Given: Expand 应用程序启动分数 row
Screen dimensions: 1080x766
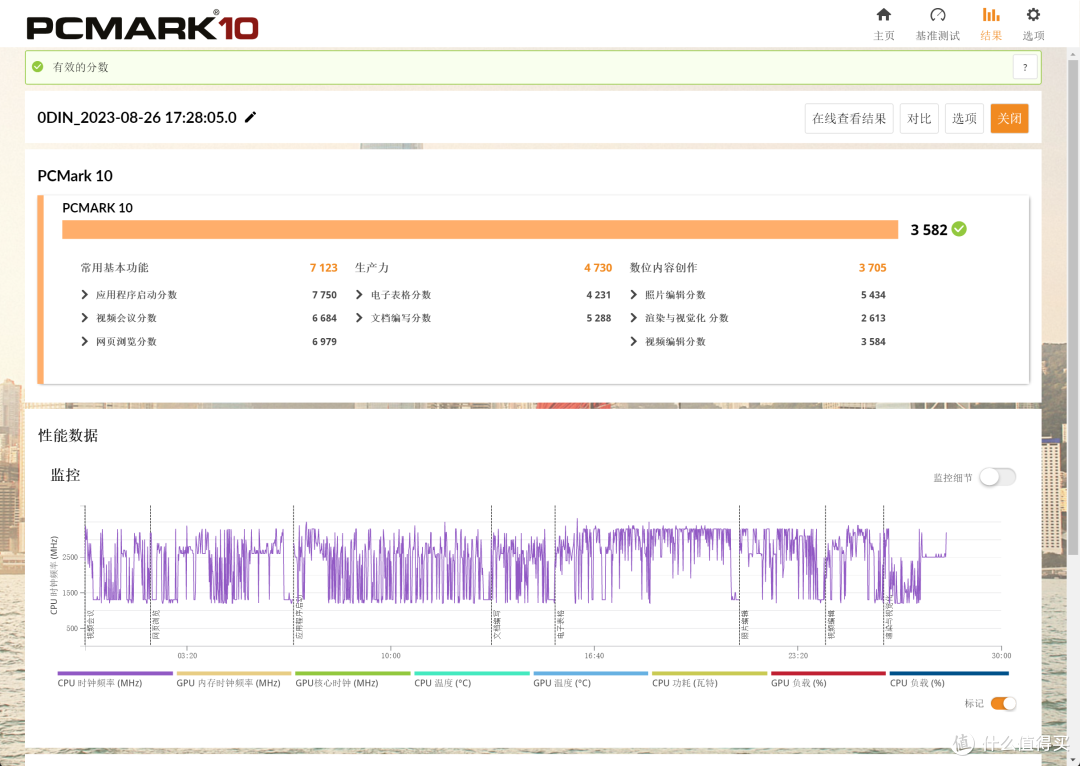Looking at the screenshot, I should pyautogui.click(x=85, y=295).
